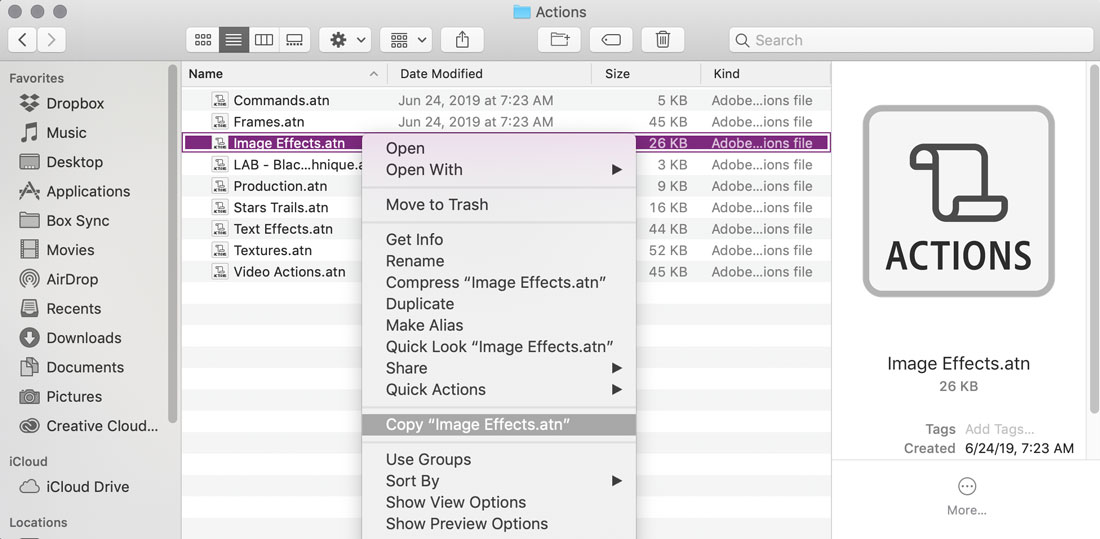This screenshot has width=1100, height=539.
Task: Click the More button in preview pane
Action: point(967,495)
